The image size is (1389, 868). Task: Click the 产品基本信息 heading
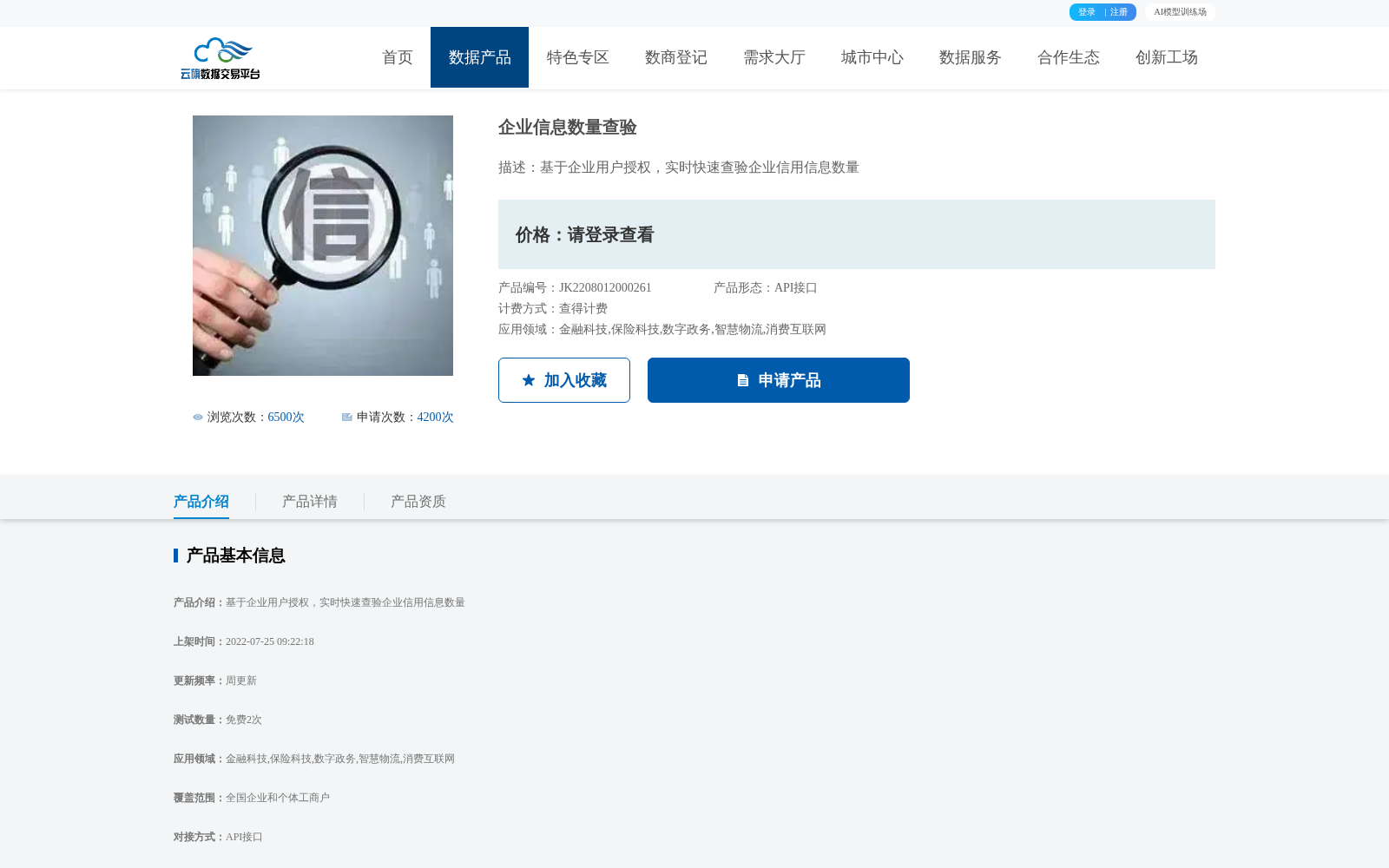[235, 556]
